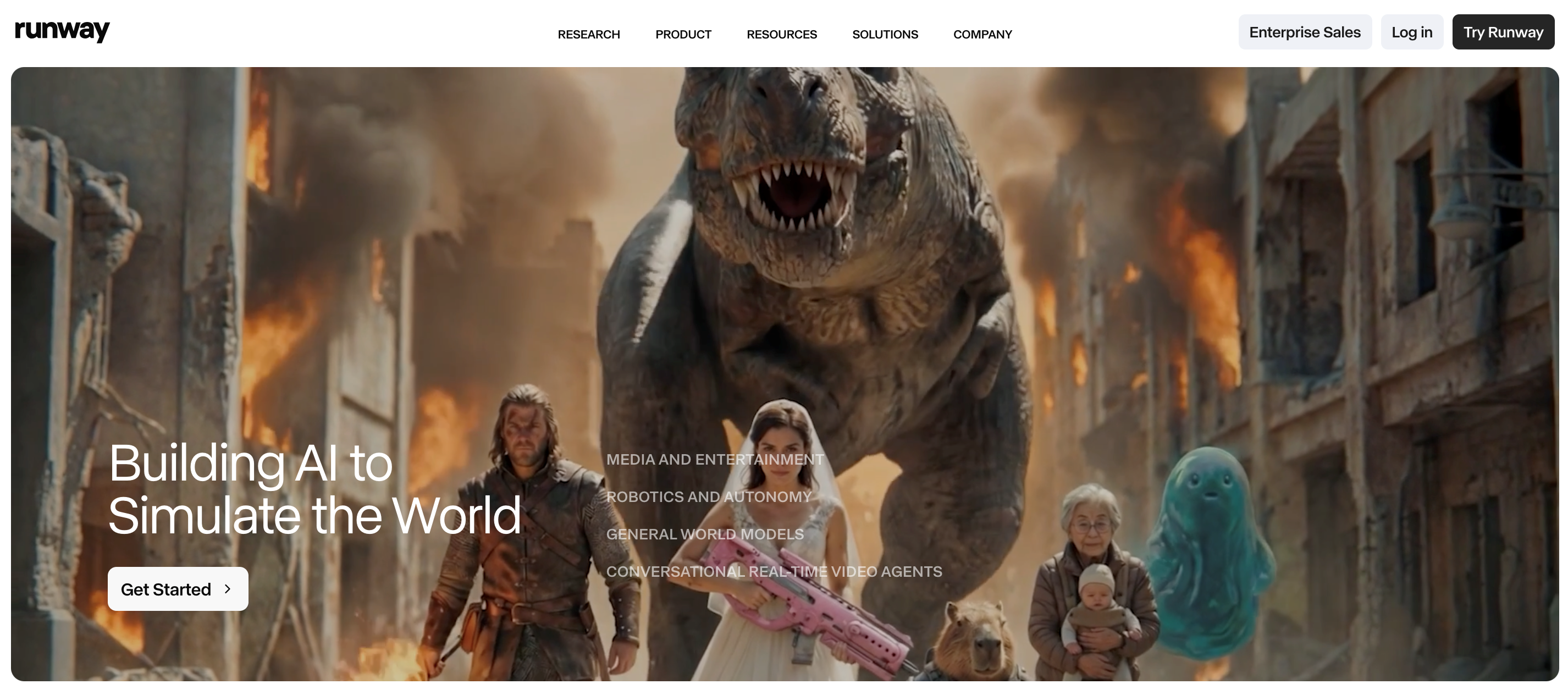Select ROBOTICS AND AUTONOMY link
This screenshot has width=1568, height=695.
(x=708, y=497)
